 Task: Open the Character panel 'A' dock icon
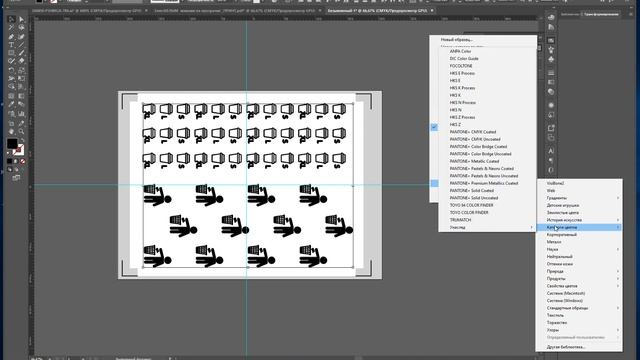click(551, 151)
